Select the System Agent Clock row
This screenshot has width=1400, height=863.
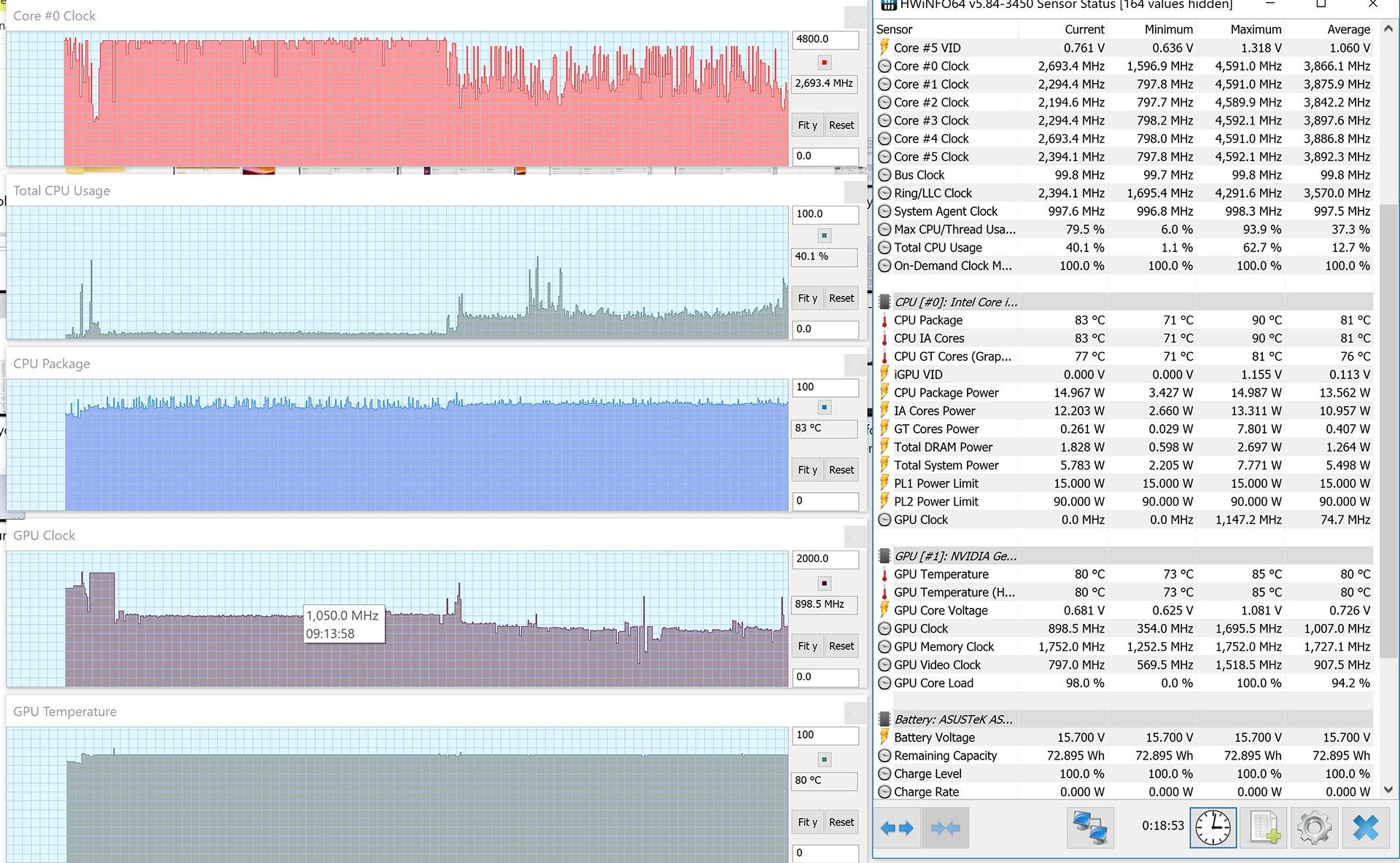click(x=1124, y=211)
